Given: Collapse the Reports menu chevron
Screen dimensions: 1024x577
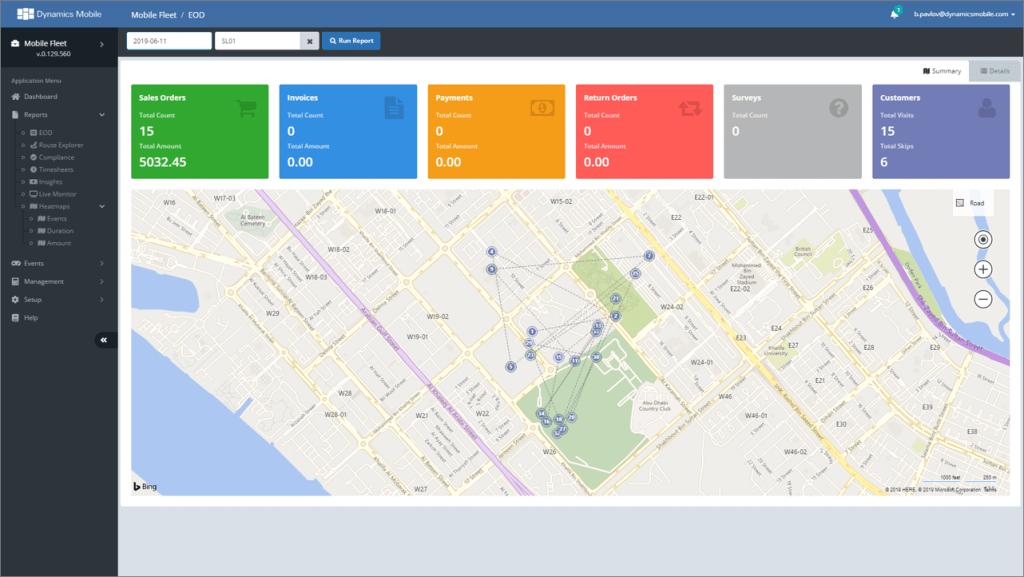Looking at the screenshot, I should pyautogui.click(x=102, y=115).
